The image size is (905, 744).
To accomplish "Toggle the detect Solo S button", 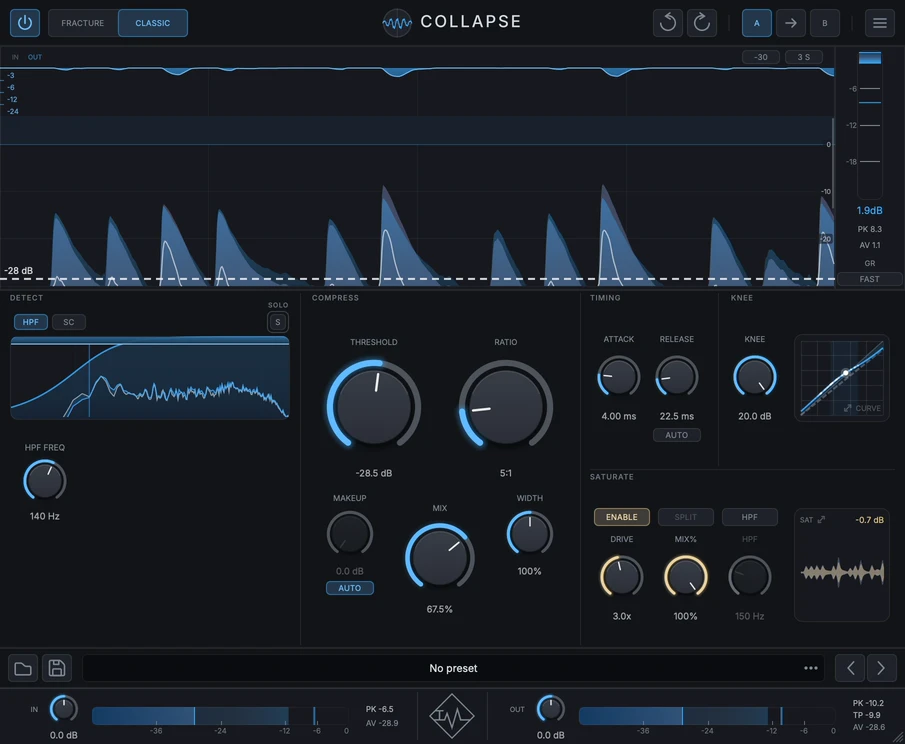I will [278, 322].
